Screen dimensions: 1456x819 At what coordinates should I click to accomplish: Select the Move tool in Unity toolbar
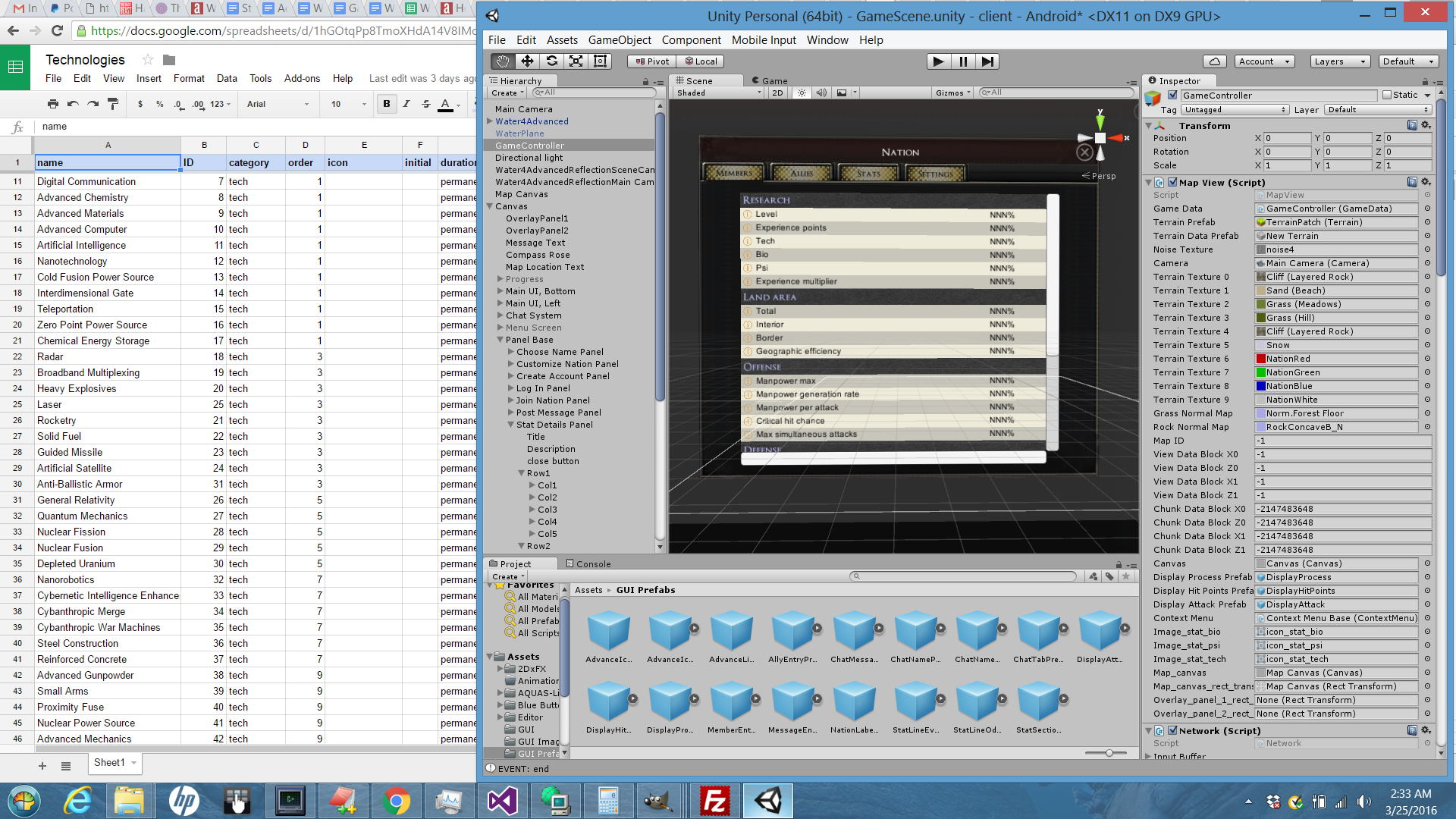click(527, 61)
